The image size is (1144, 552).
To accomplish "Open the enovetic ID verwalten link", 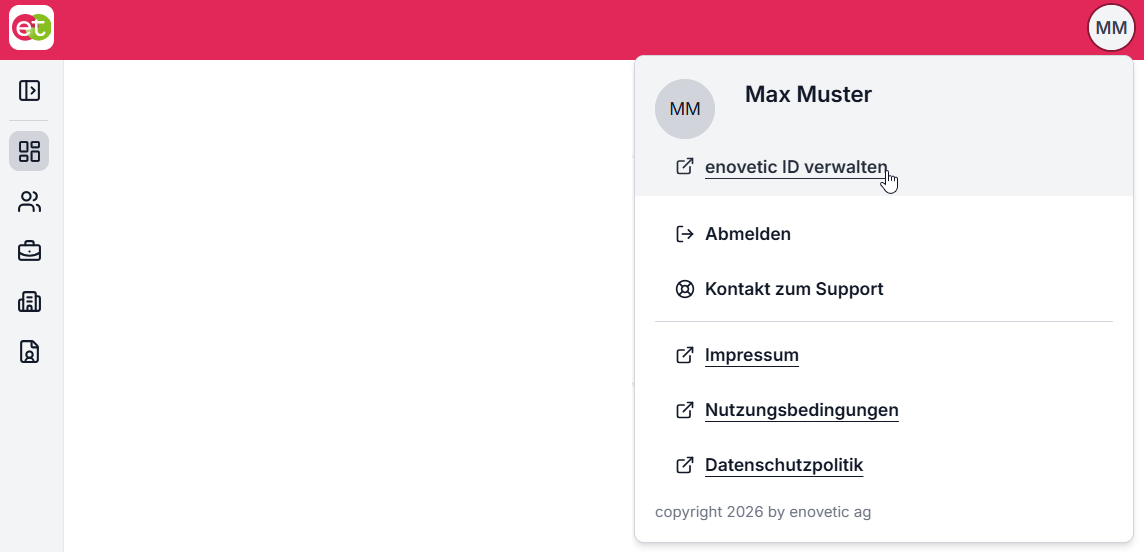I will pyautogui.click(x=796, y=167).
